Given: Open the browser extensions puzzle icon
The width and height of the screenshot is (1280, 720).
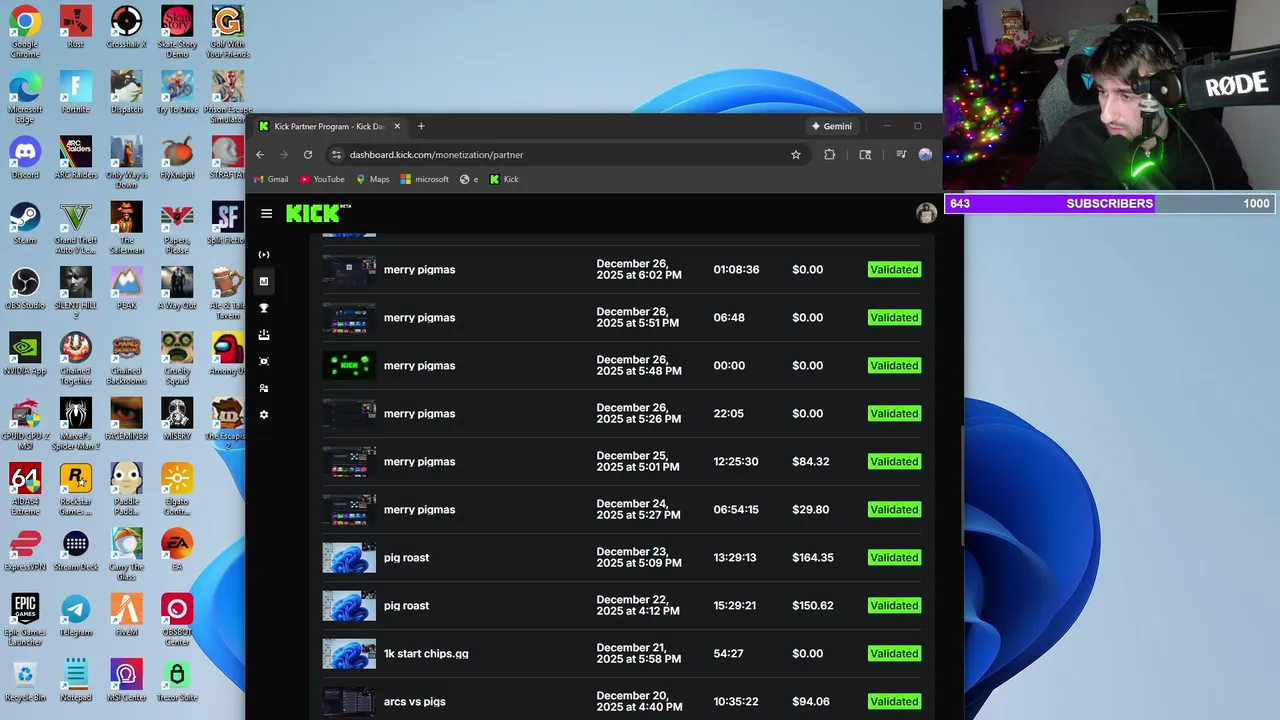Looking at the screenshot, I should 829,155.
